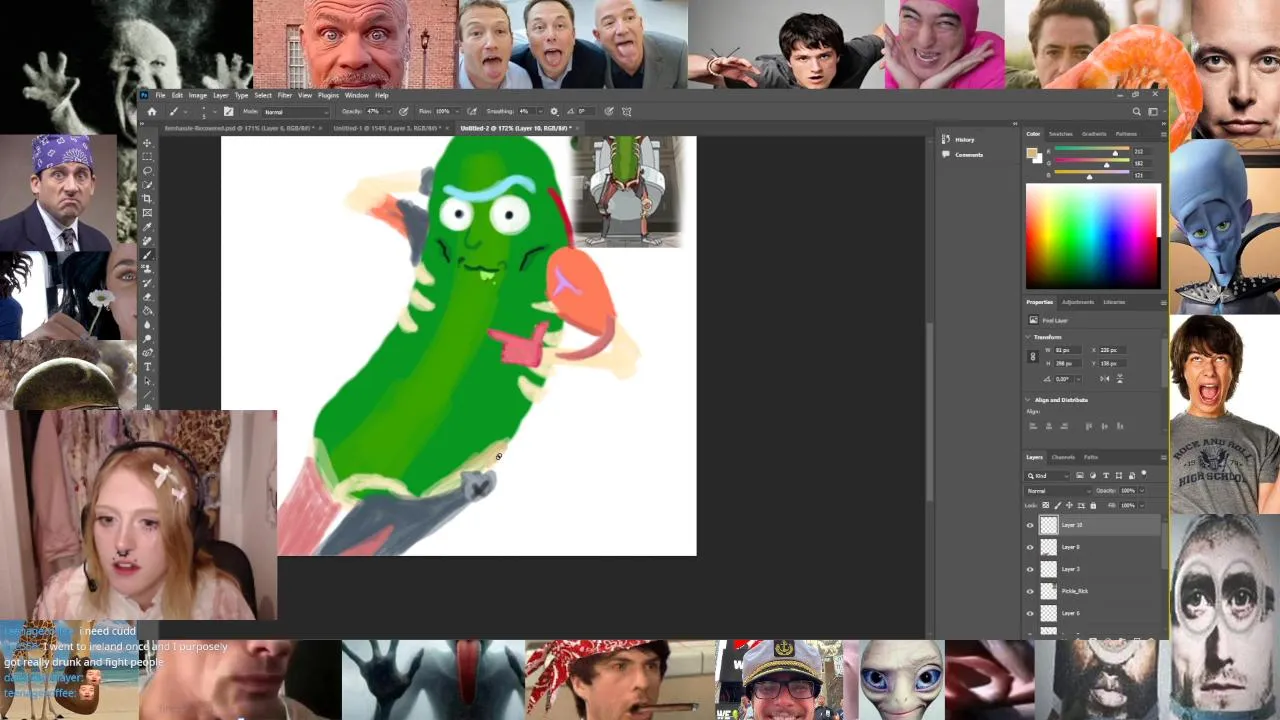The width and height of the screenshot is (1280, 720).
Task: Open layer blend mode Normal dropdown
Action: click(1058, 491)
